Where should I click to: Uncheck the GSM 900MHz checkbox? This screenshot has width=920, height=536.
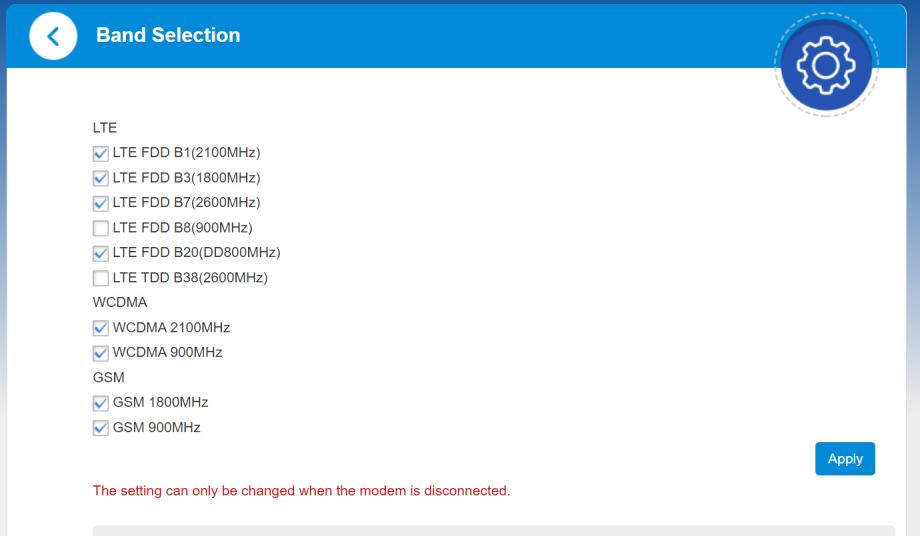[x=100, y=428]
